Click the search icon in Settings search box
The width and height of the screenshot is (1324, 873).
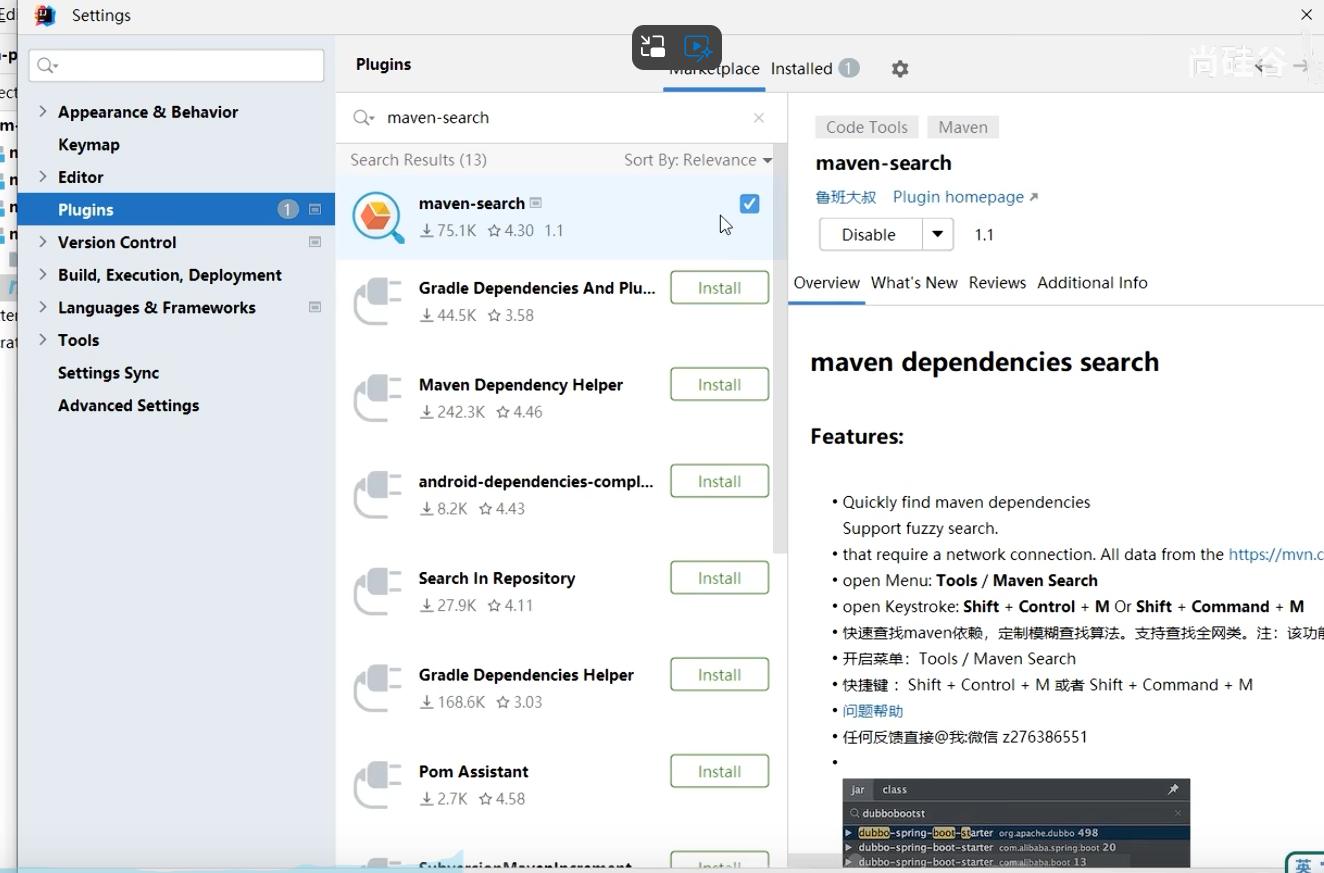[47, 66]
